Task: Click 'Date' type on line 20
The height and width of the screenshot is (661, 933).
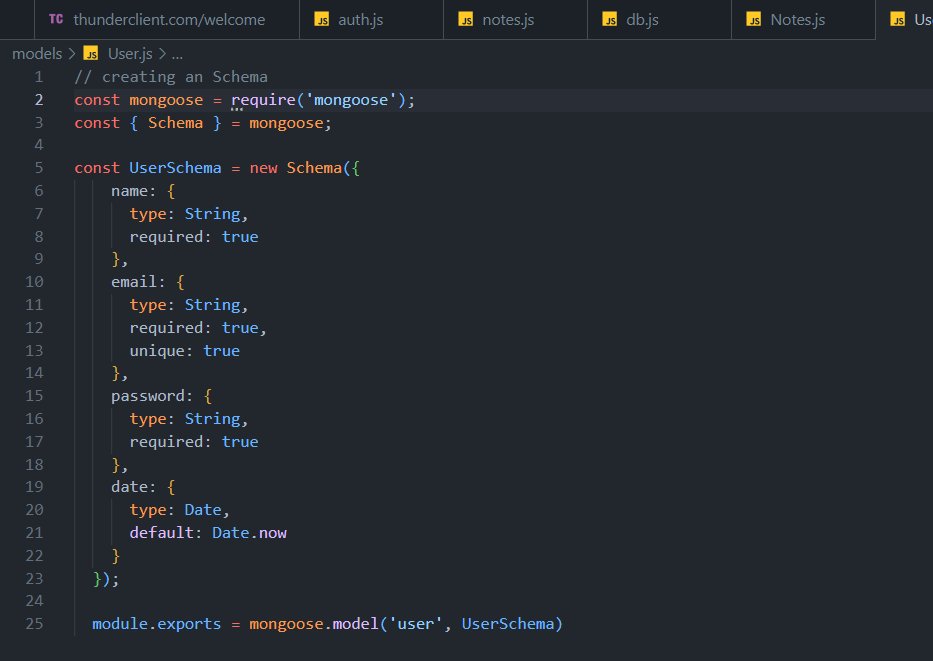Action: (x=203, y=510)
